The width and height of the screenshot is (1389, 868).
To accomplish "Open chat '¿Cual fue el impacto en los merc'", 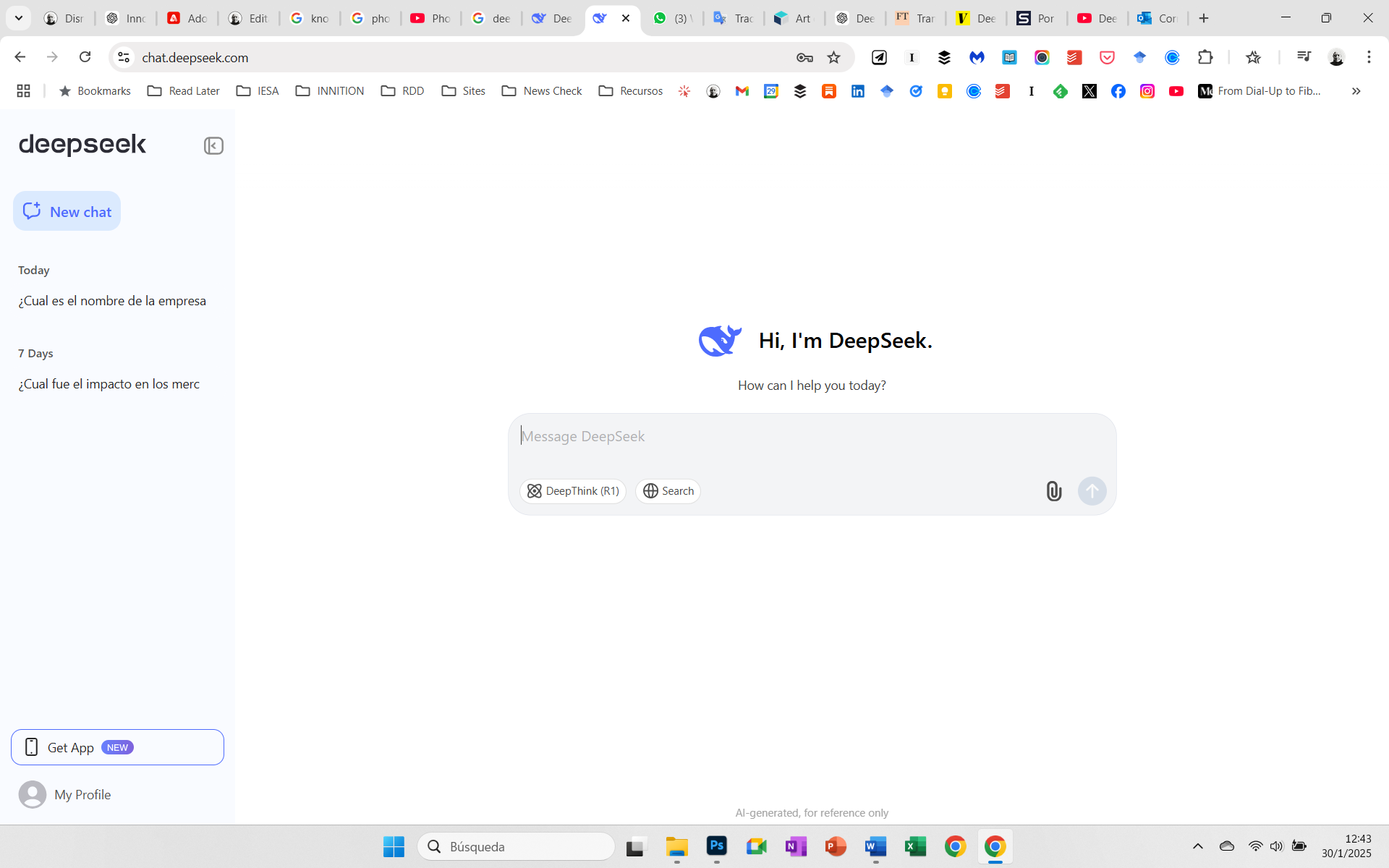I will 109,384.
